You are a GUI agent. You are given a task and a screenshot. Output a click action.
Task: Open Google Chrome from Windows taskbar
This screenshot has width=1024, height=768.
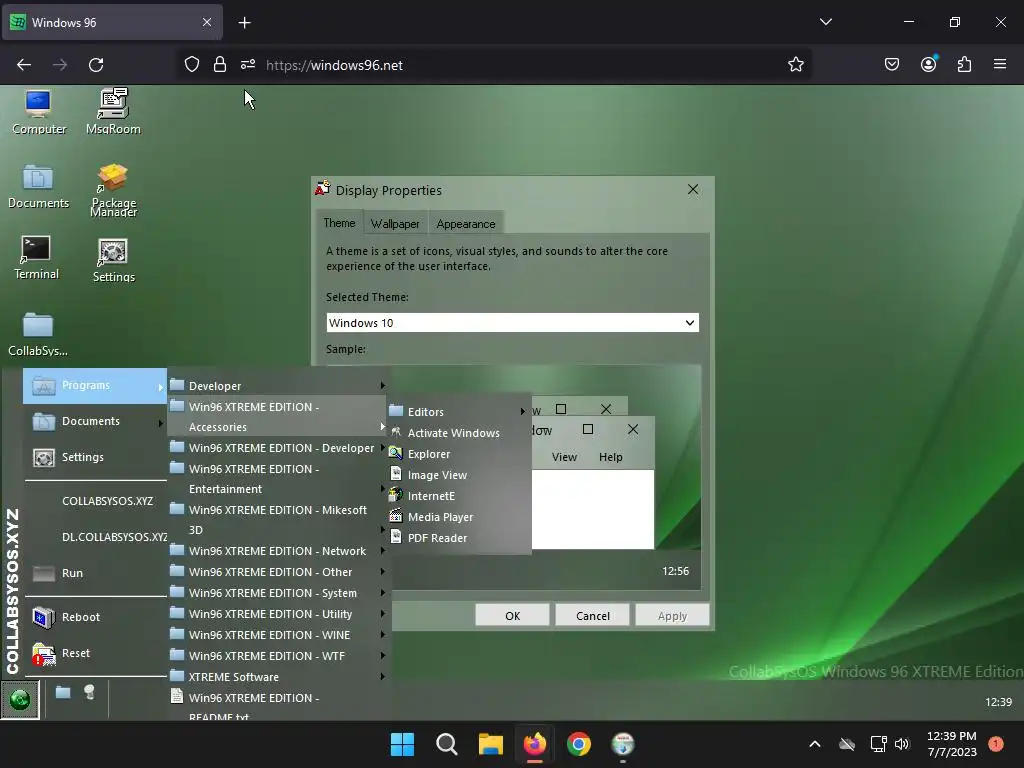[x=579, y=744]
